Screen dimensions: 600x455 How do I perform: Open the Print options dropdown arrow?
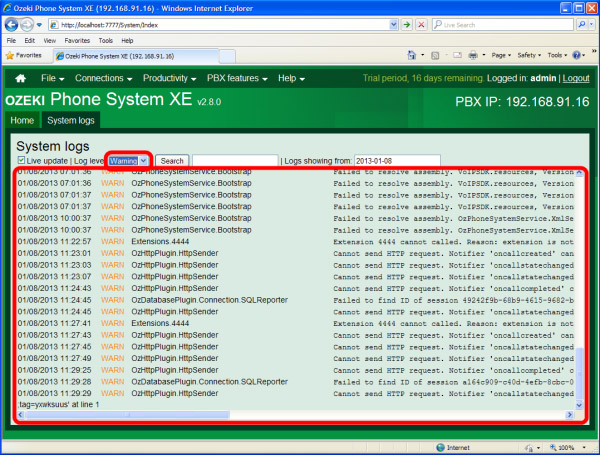(x=484, y=55)
